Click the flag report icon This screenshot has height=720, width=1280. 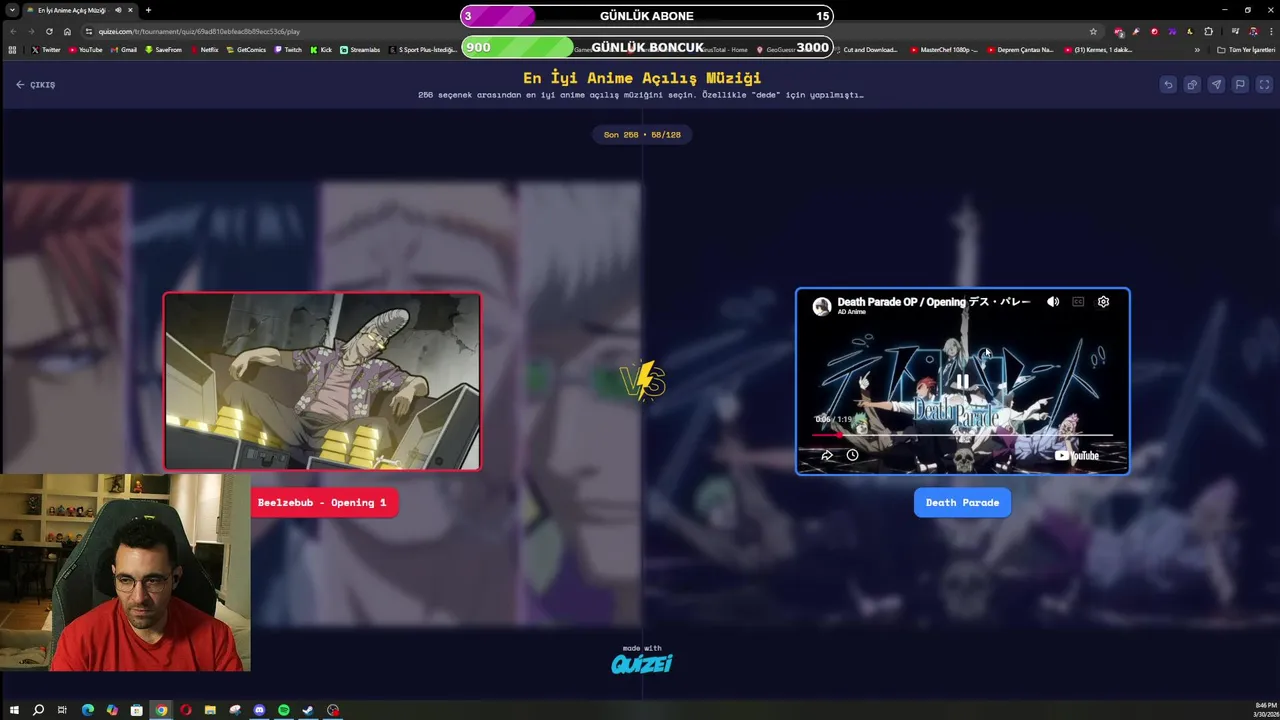click(1240, 85)
